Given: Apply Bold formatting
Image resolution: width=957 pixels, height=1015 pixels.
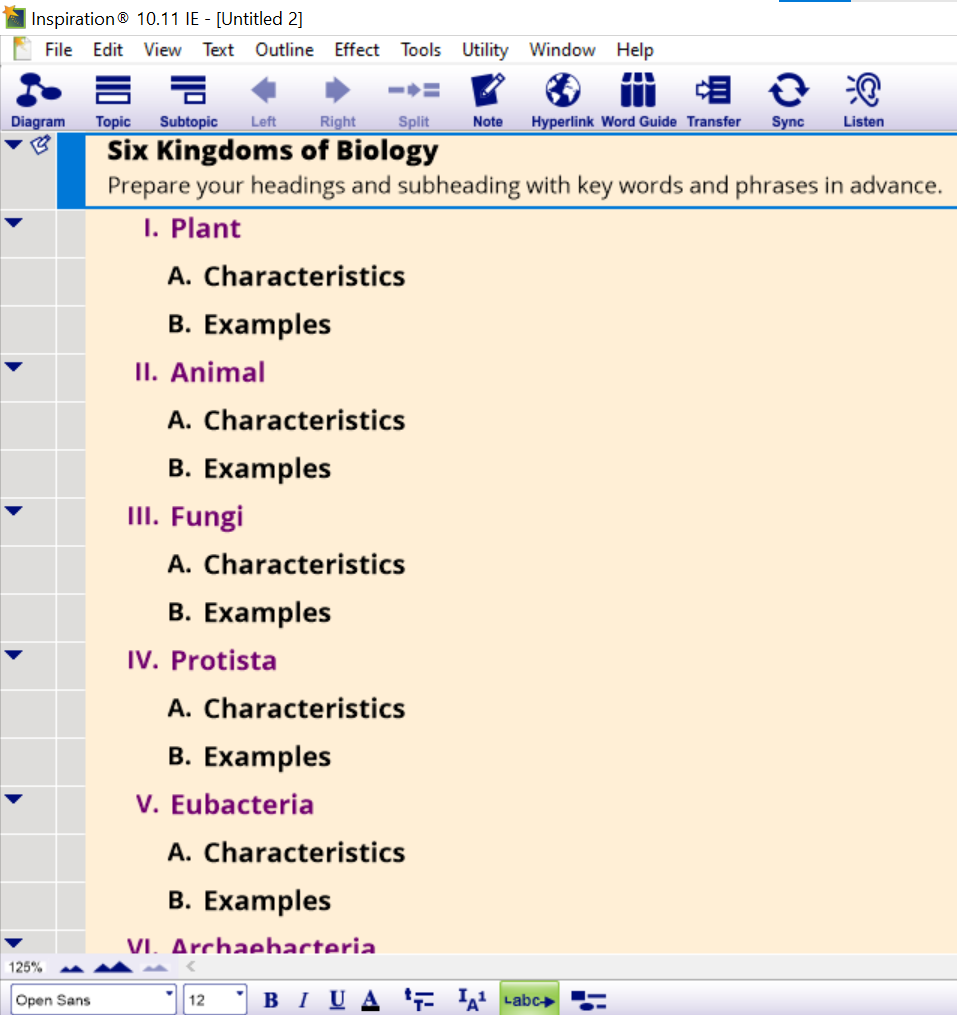Looking at the screenshot, I should (271, 1000).
